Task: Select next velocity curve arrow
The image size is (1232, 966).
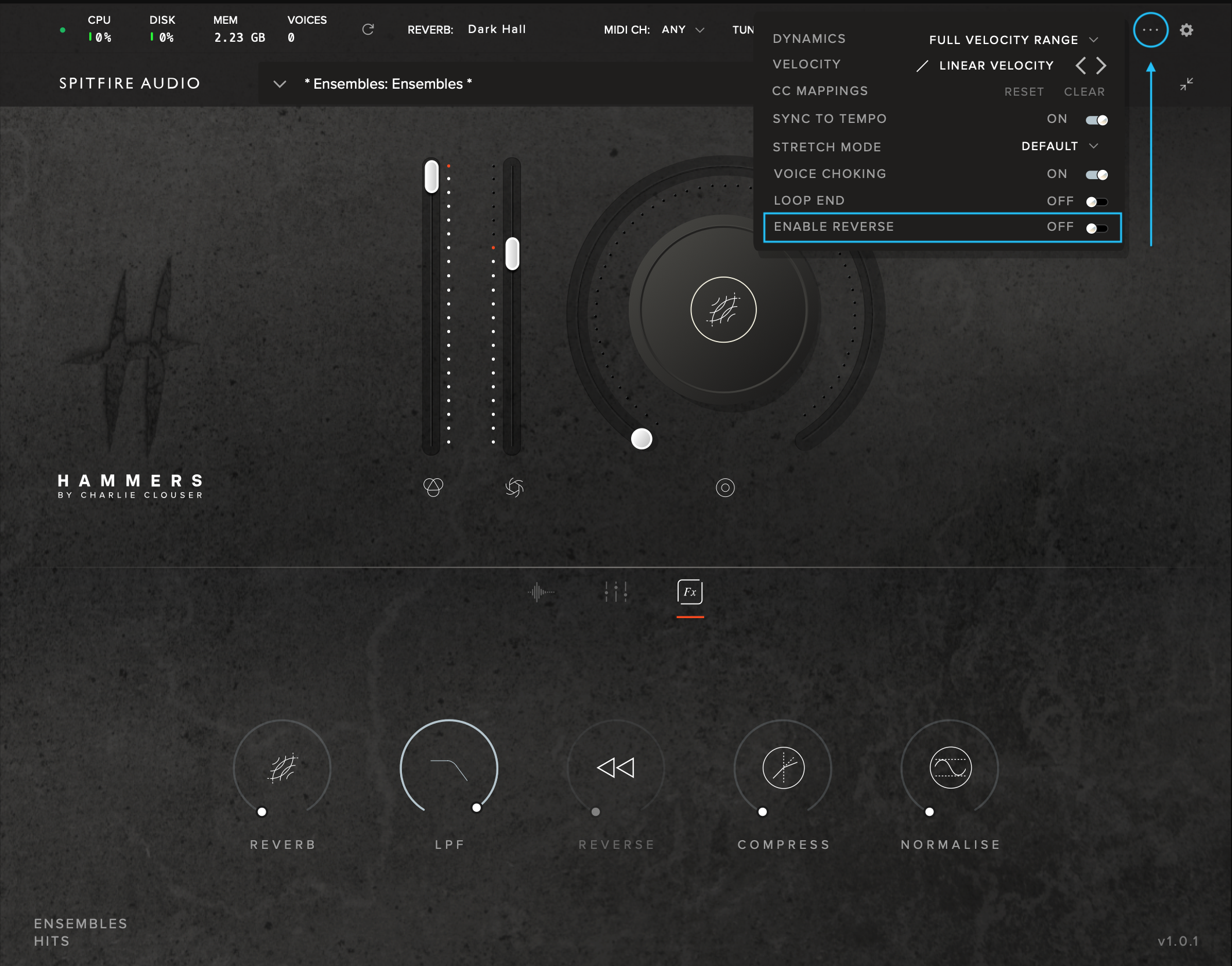Action: (x=1101, y=66)
